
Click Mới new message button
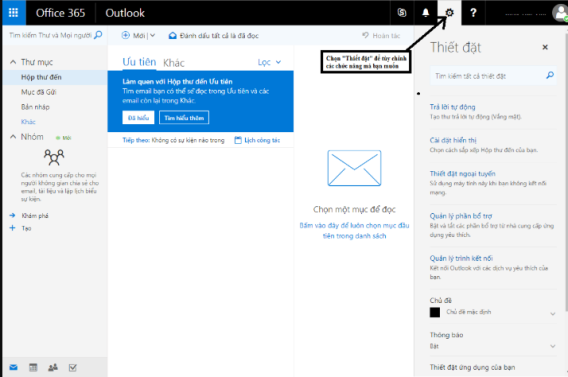139,35
